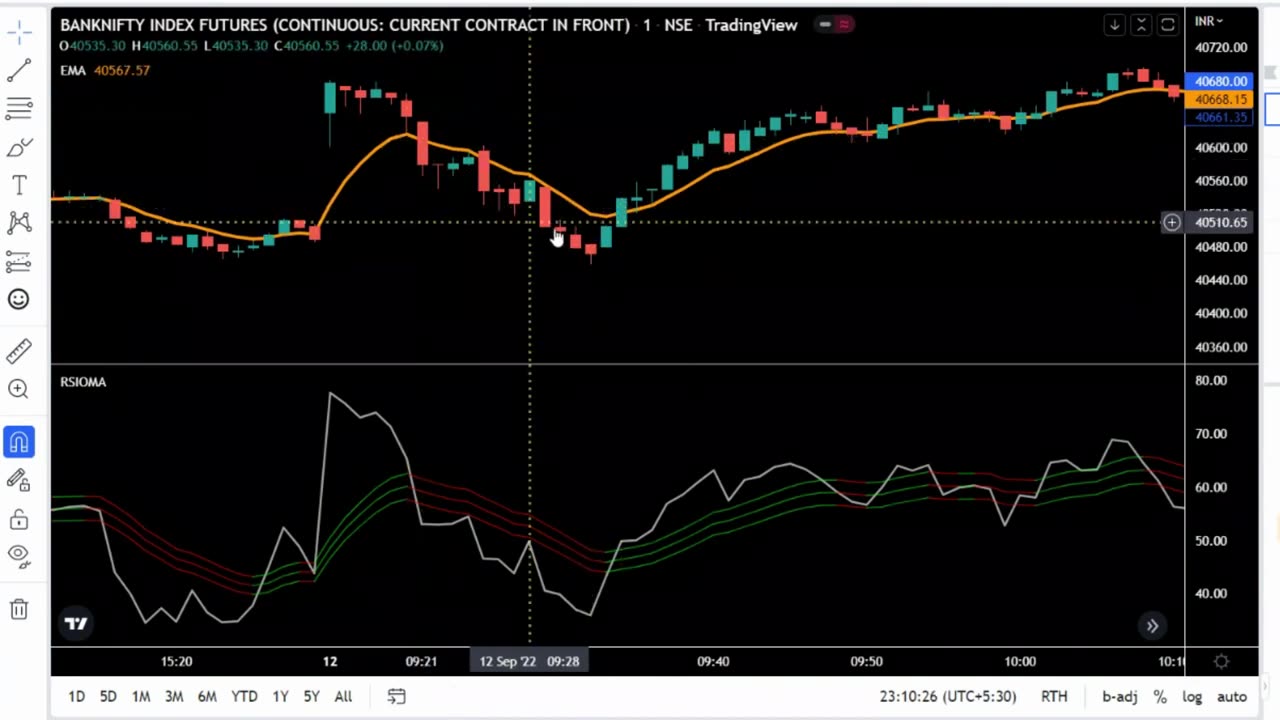Select the All time range
Image resolution: width=1280 pixels, height=720 pixels.
[x=343, y=696]
